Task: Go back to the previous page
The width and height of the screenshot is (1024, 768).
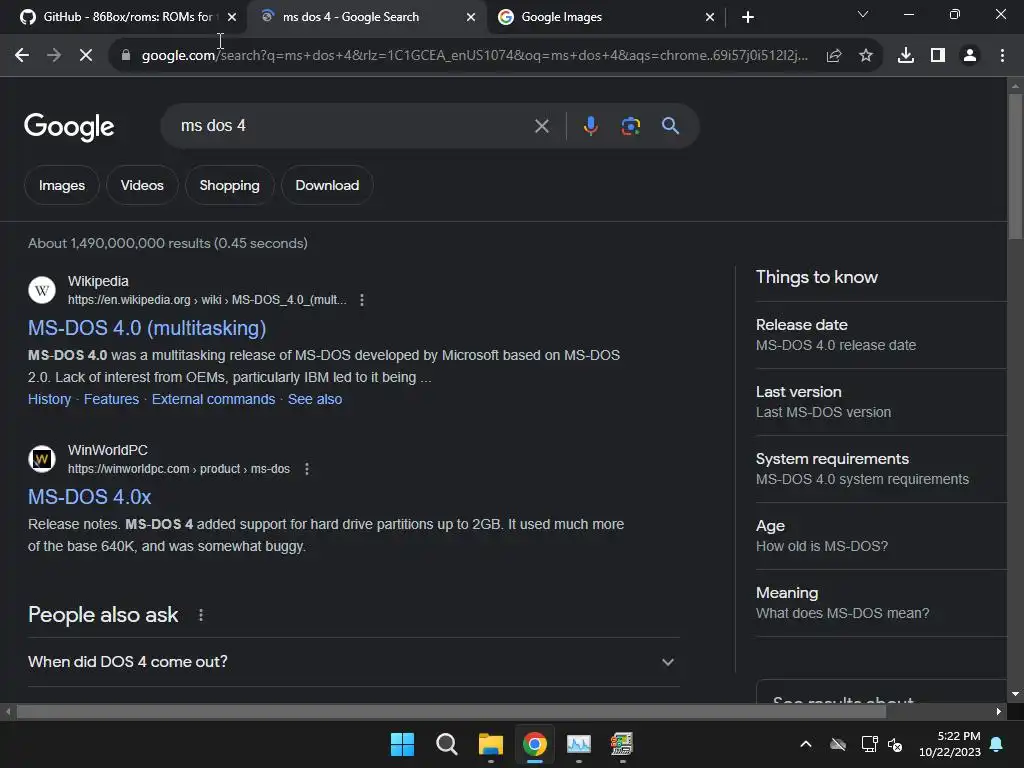Action: (22, 56)
